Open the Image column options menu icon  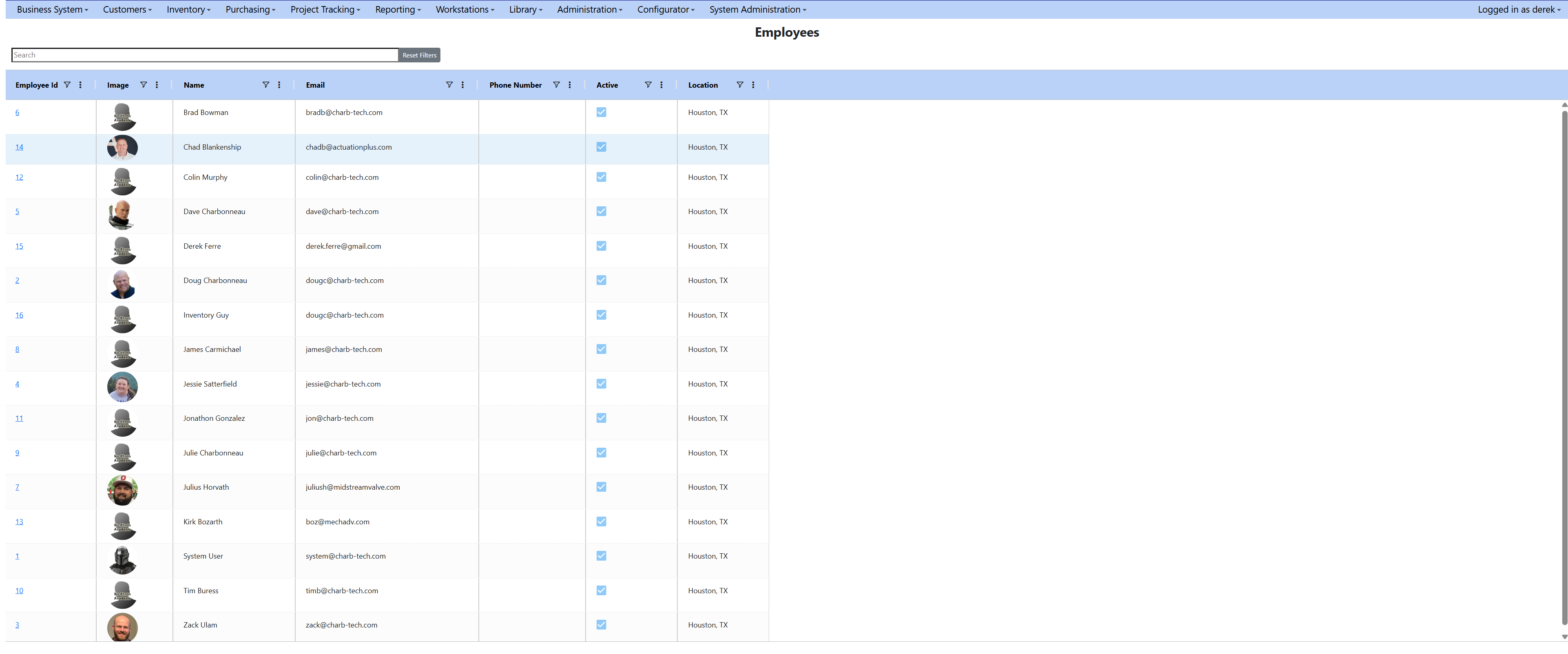(157, 85)
